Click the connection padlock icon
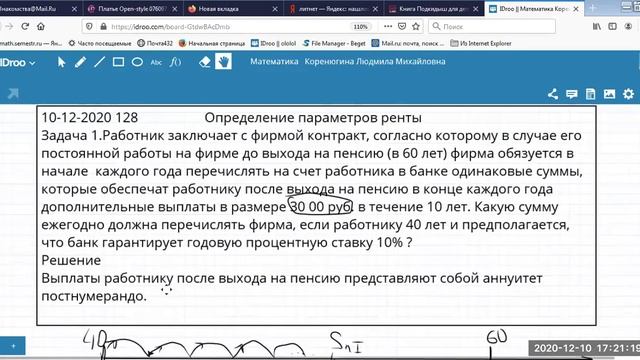 click(x=103, y=27)
